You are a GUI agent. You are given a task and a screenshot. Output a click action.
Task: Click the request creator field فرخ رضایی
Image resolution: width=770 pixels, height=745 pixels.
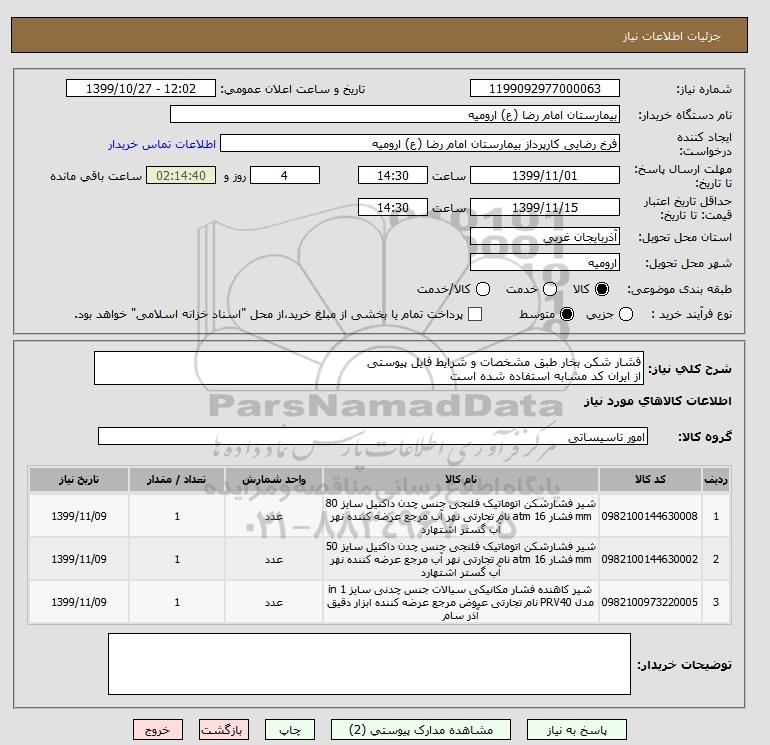pyautogui.click(x=420, y=143)
